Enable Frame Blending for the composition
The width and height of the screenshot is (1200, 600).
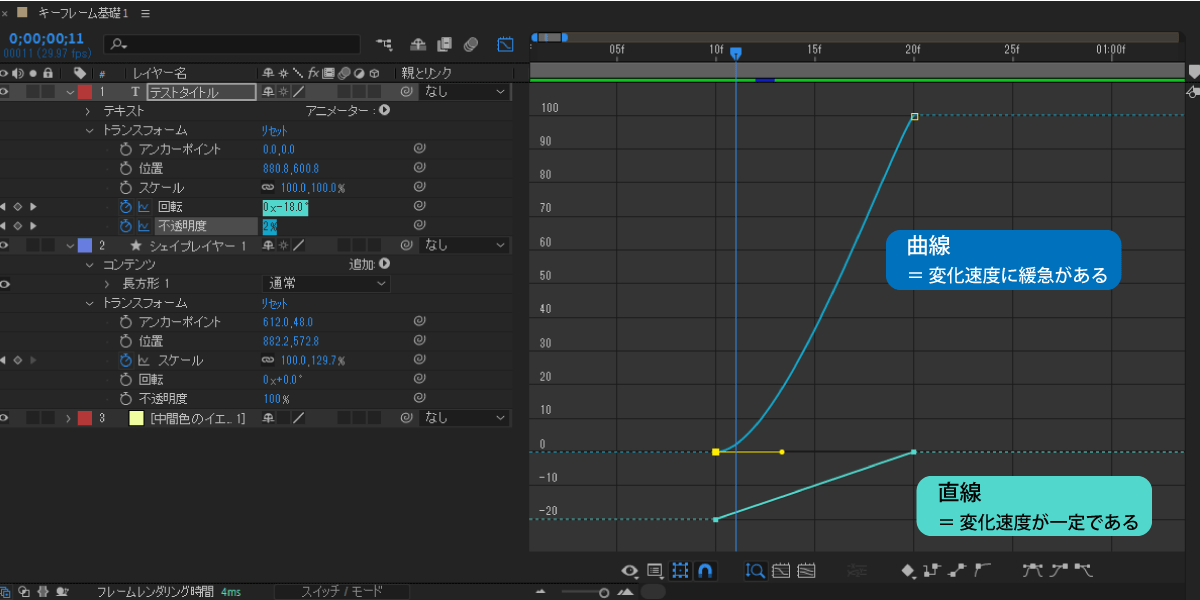click(x=444, y=44)
